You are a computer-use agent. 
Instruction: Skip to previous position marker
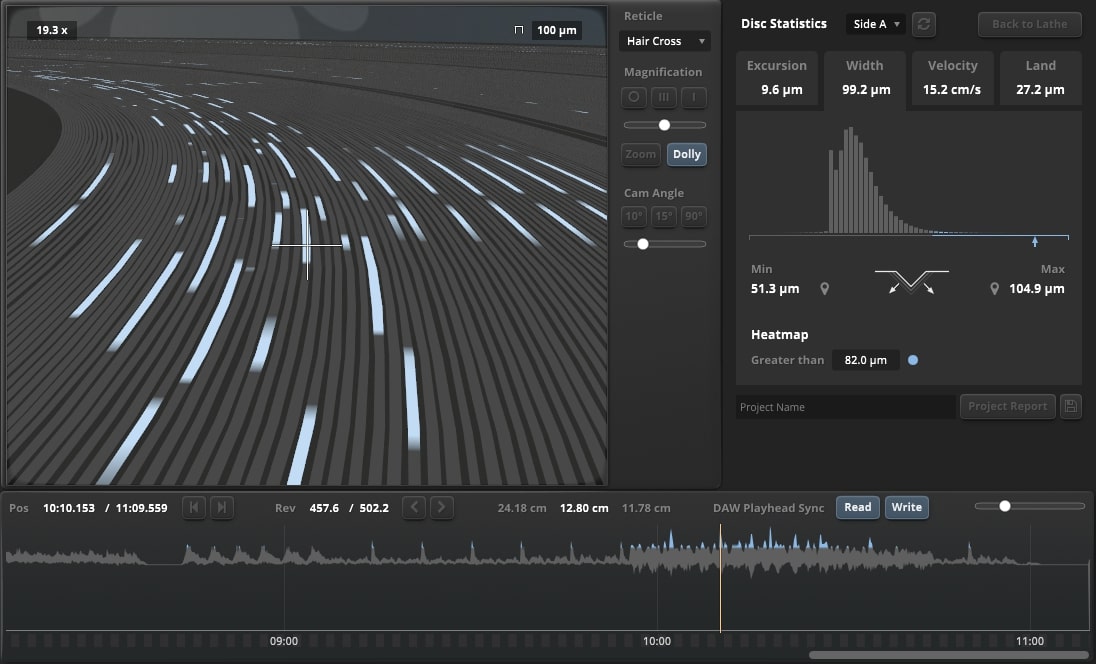pyautogui.click(x=194, y=508)
